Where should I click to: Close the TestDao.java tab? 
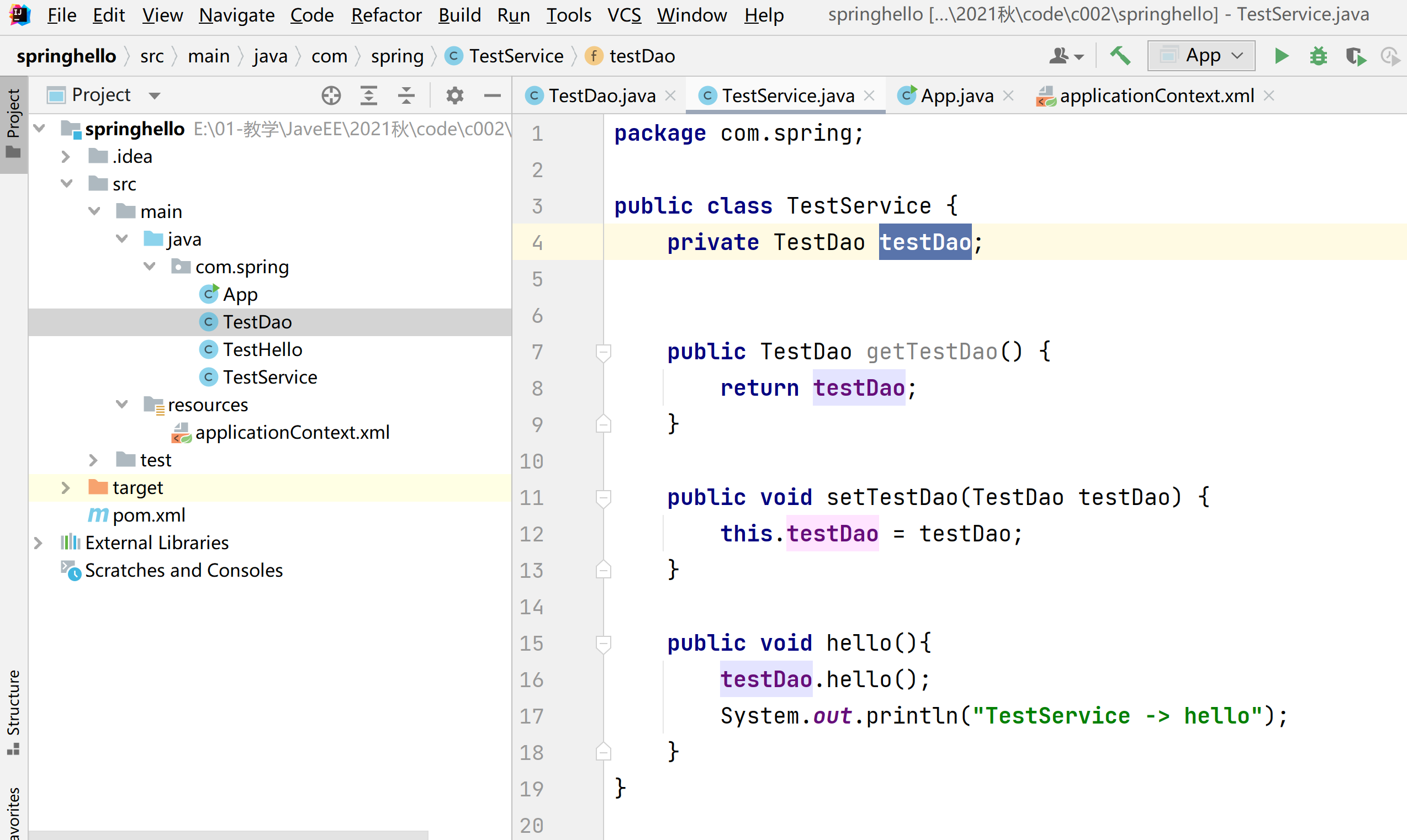coord(670,95)
